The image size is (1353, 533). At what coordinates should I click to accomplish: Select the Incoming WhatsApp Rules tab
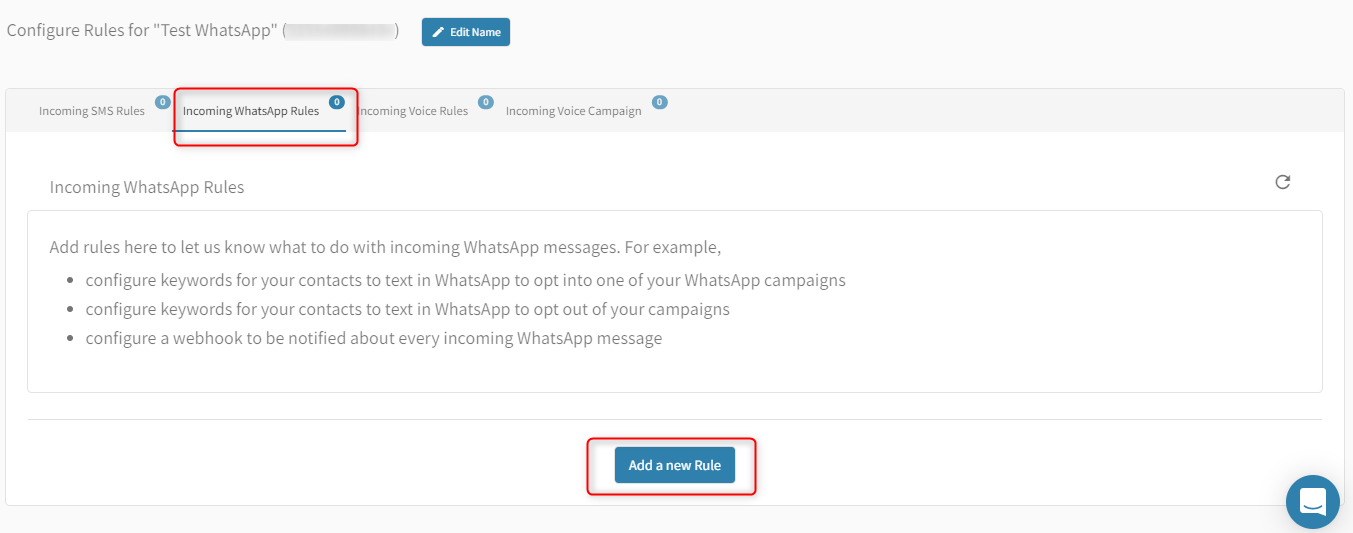(x=251, y=111)
